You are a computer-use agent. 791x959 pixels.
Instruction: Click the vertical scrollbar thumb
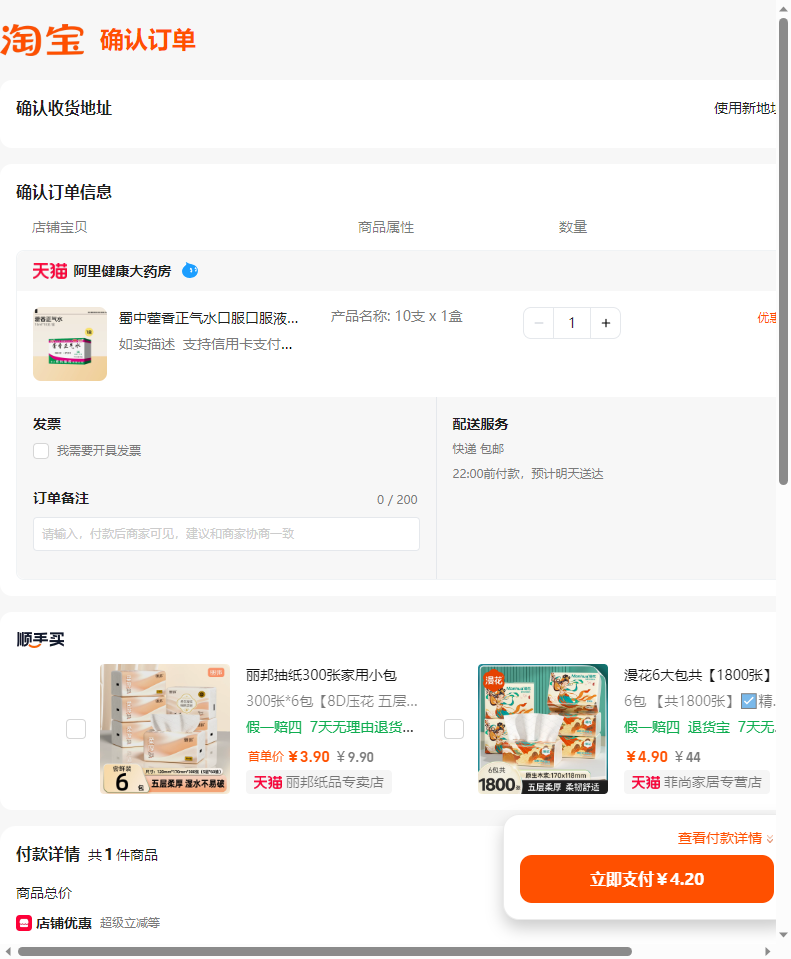click(783, 251)
